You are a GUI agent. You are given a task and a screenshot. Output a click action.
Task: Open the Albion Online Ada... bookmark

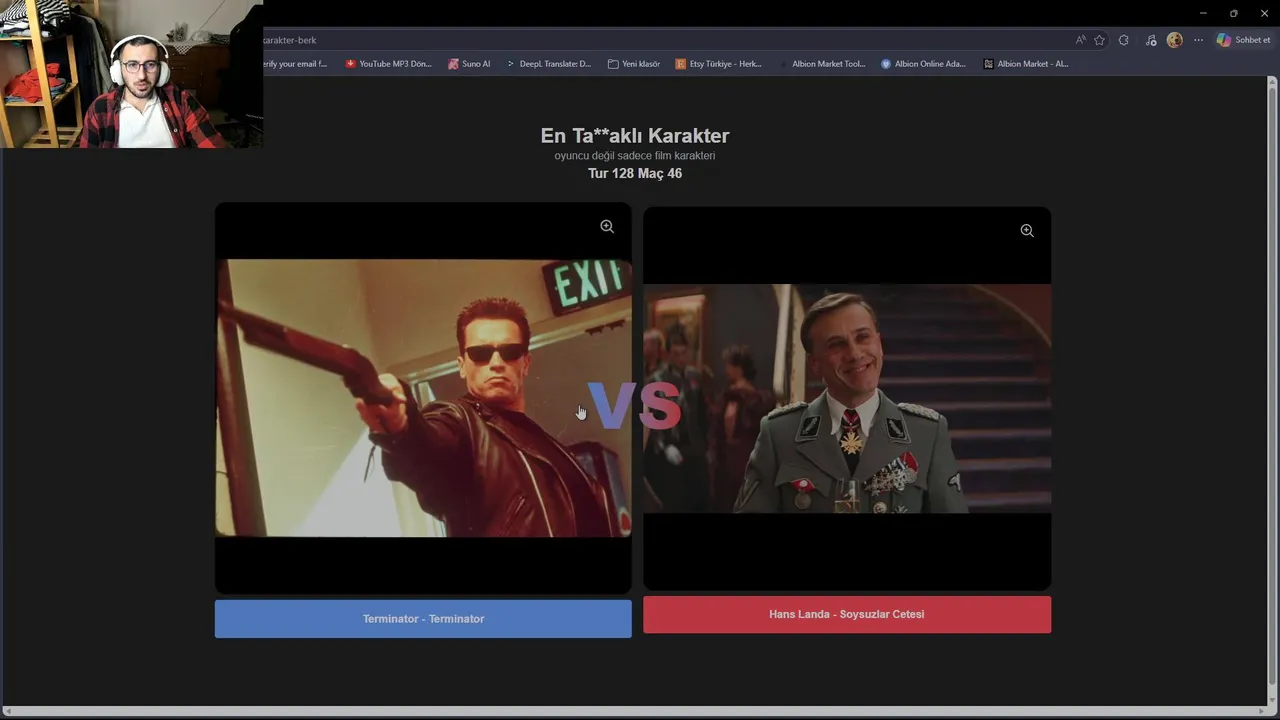click(923, 64)
